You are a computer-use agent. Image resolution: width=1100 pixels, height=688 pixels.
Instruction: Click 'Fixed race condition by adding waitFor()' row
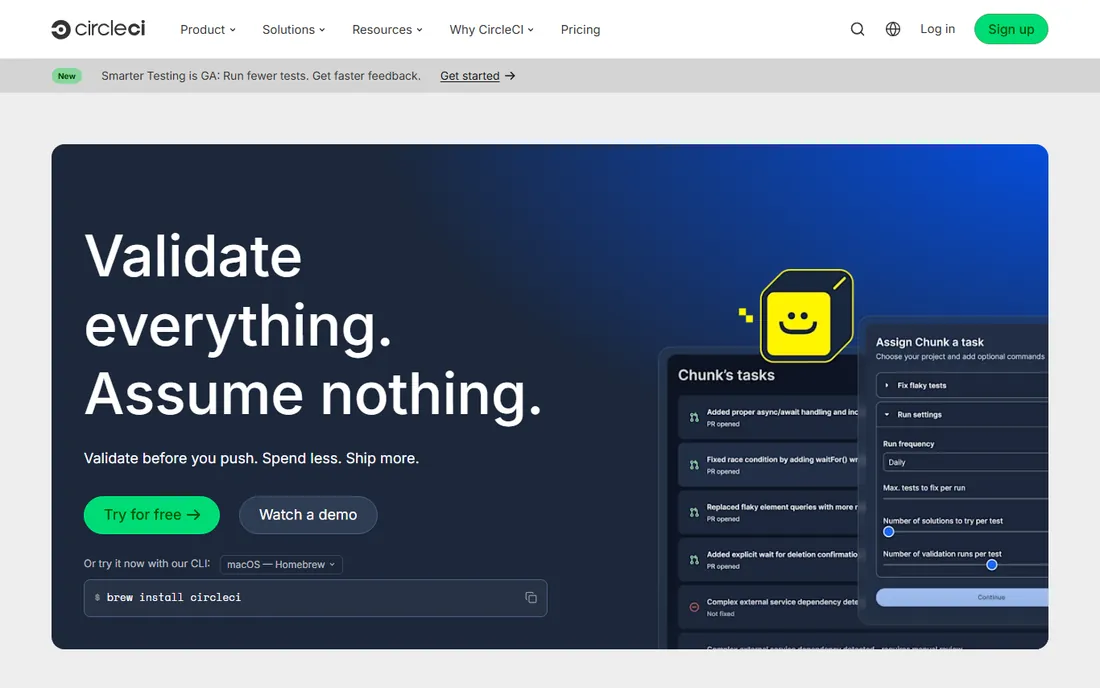pos(768,465)
